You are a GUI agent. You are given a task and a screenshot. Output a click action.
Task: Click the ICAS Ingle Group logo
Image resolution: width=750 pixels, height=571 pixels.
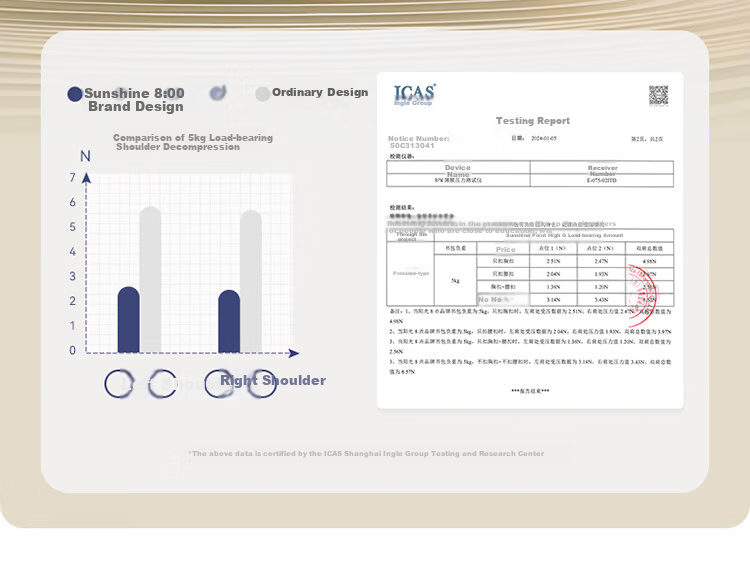(414, 95)
